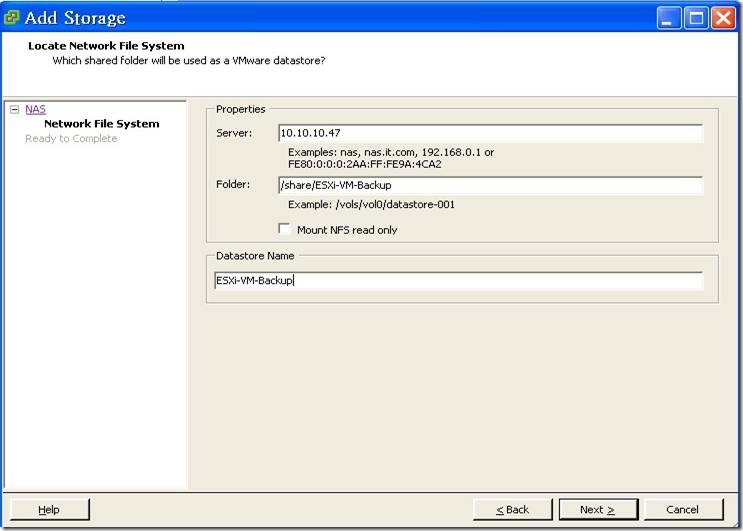Screen dimensions: 743x531
Task: Click into the Folder path field
Action: pos(490,185)
